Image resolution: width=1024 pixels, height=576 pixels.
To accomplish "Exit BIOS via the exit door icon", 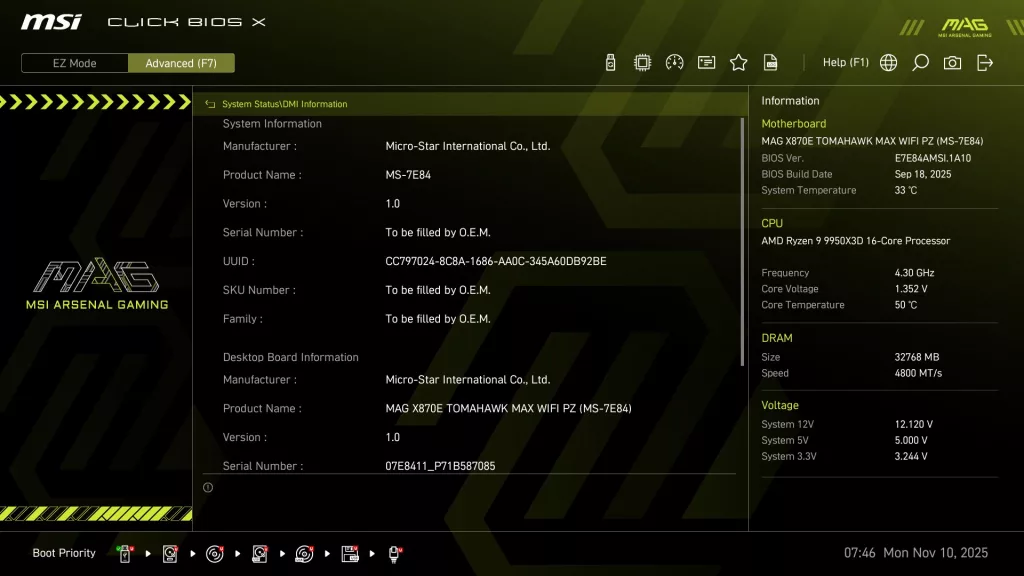I will (984, 62).
